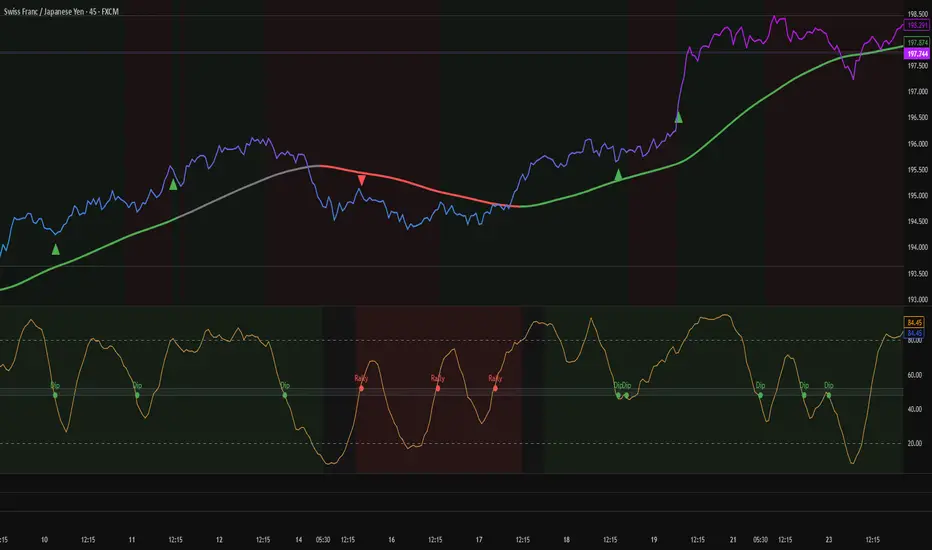Click date 16 on the time axis
Image resolution: width=932 pixels, height=550 pixels.
point(392,540)
